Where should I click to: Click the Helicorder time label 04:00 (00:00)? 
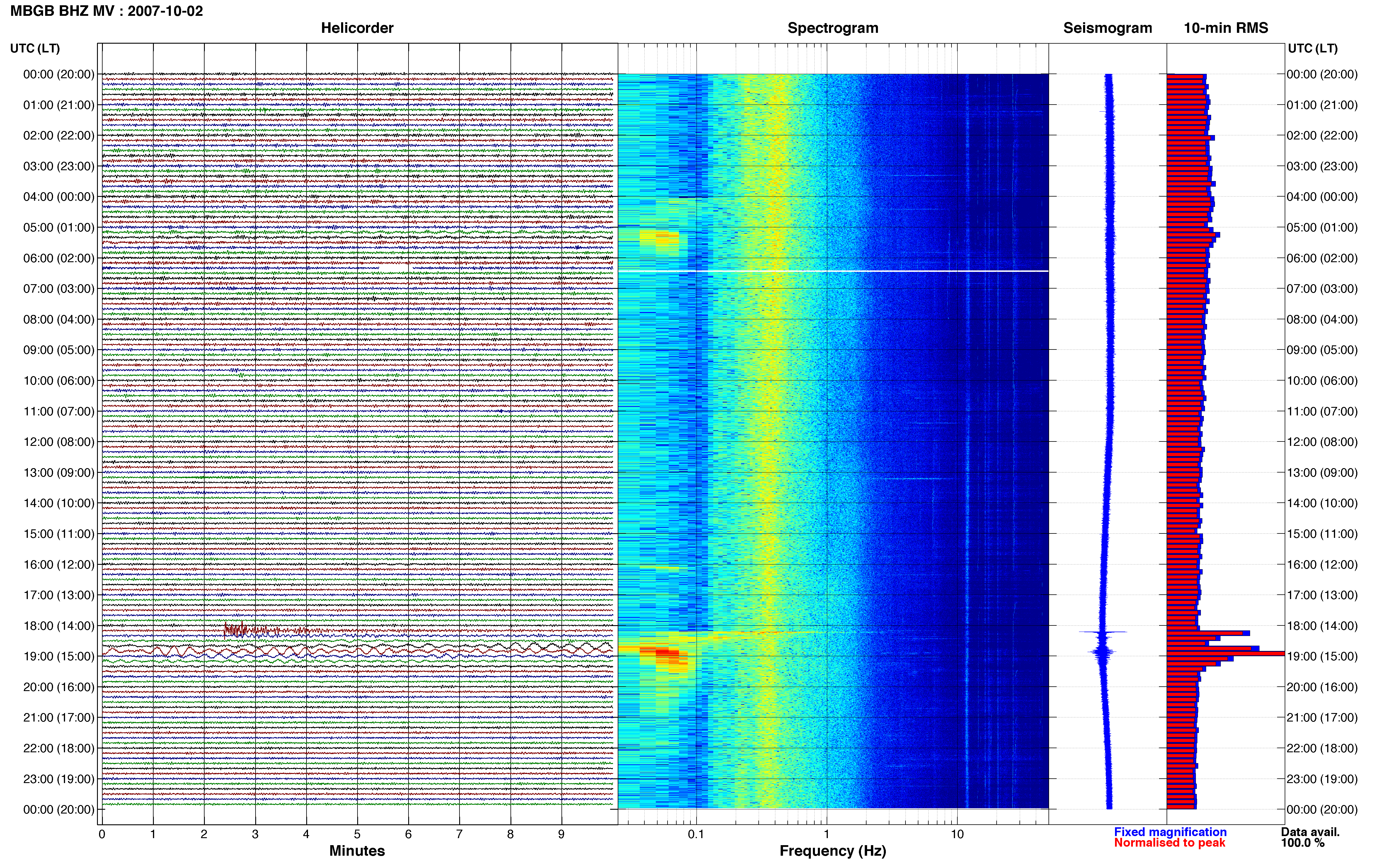[59, 197]
